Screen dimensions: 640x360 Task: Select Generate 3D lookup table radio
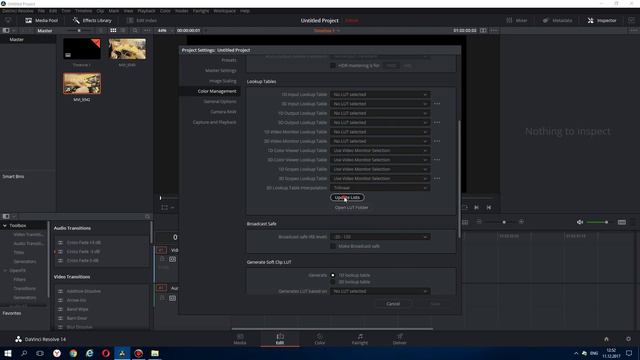point(333,282)
